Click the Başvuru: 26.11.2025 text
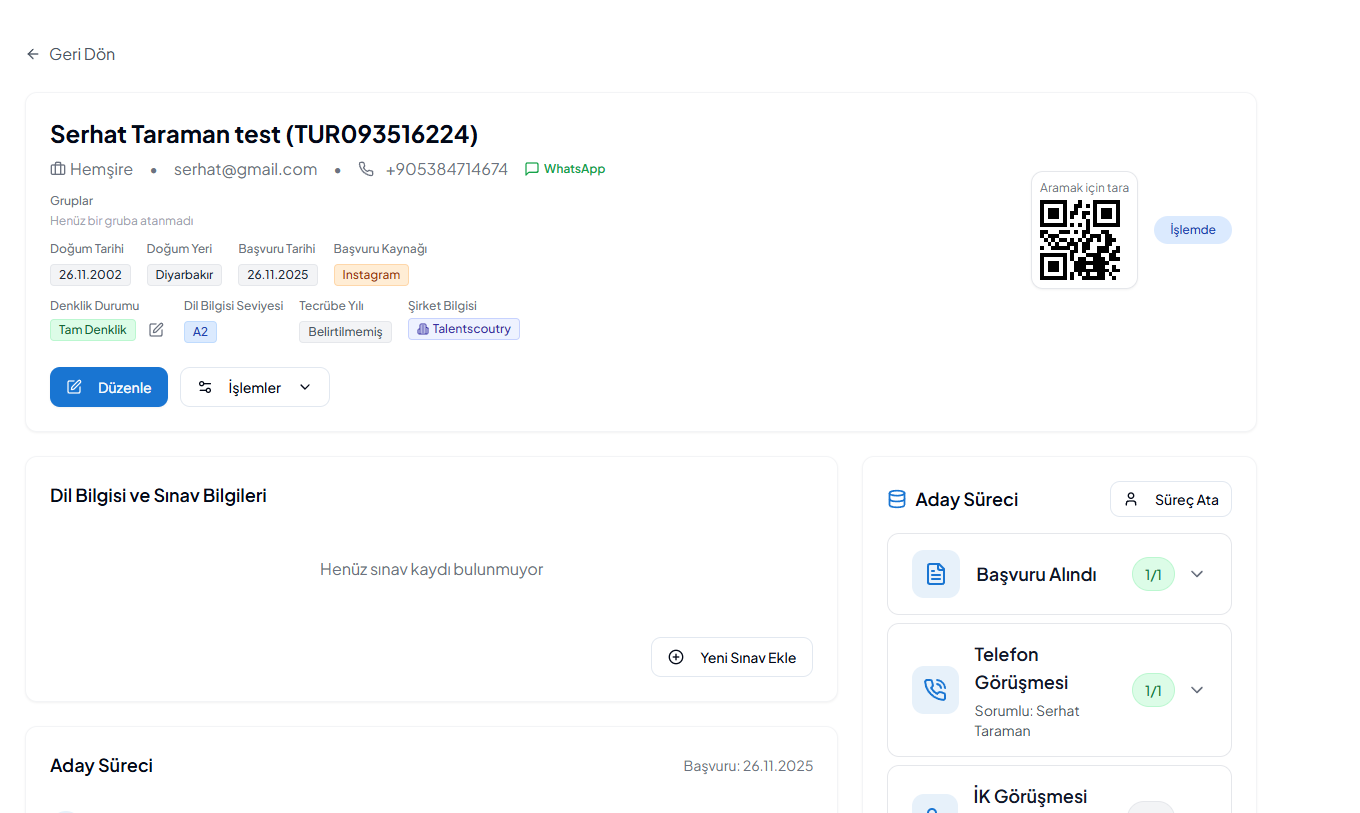 pos(749,766)
